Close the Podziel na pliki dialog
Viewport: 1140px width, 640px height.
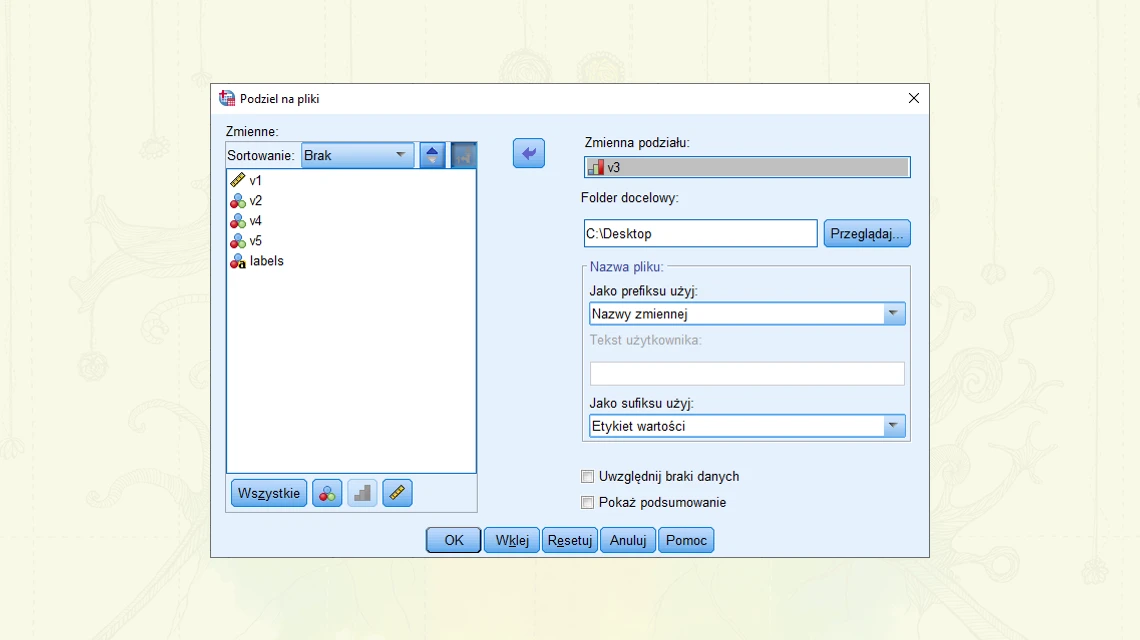[x=914, y=98]
